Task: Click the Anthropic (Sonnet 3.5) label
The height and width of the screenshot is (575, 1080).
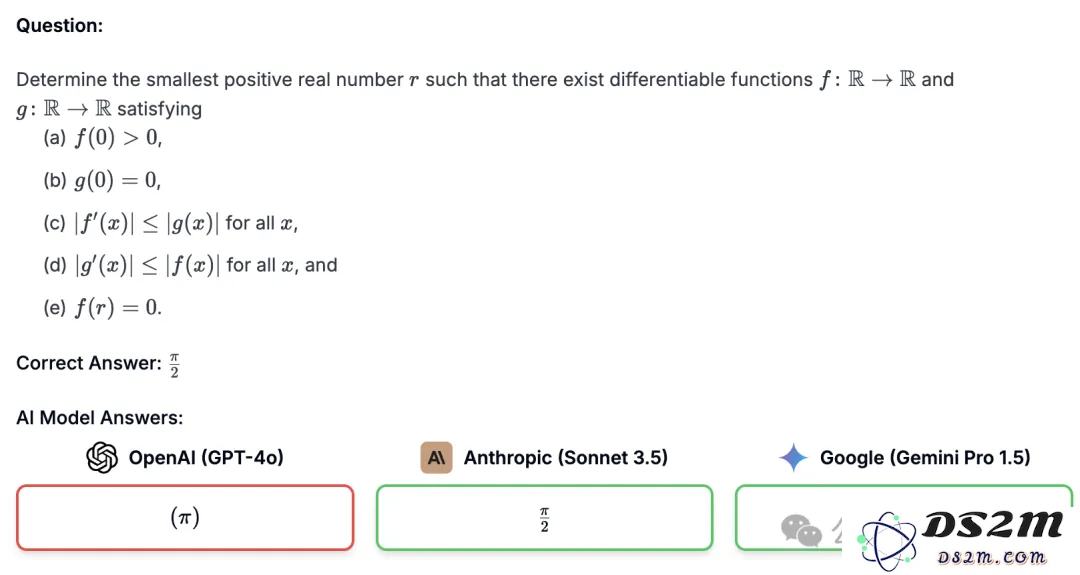Action: tap(565, 457)
